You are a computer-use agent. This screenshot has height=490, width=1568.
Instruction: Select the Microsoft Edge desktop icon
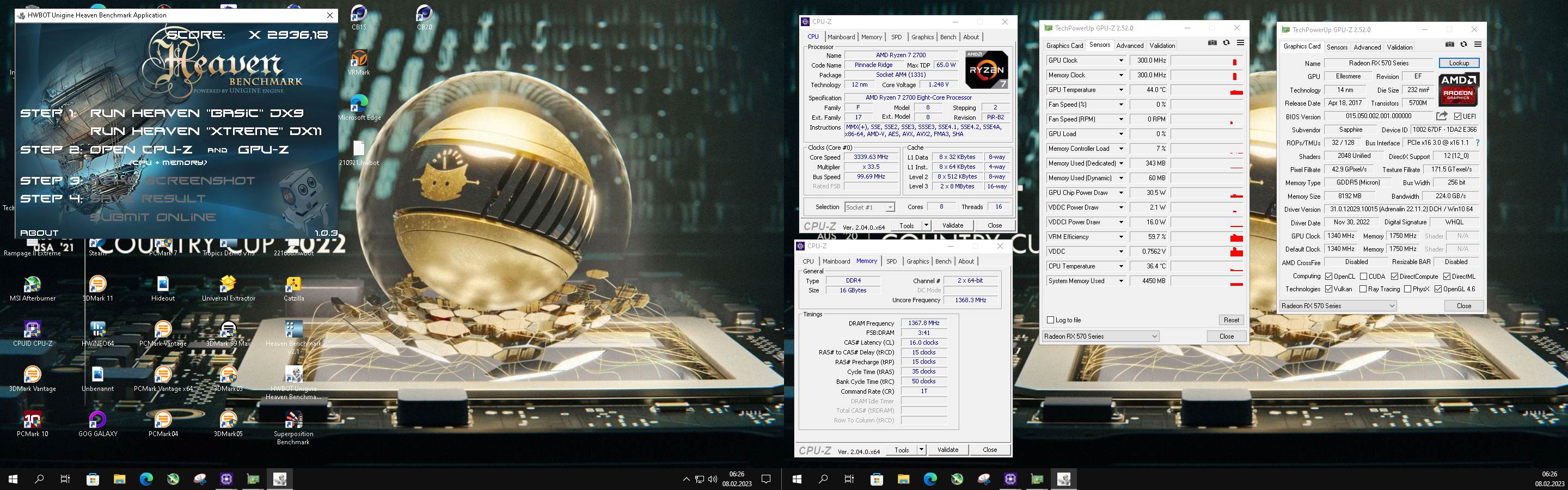pos(359,108)
